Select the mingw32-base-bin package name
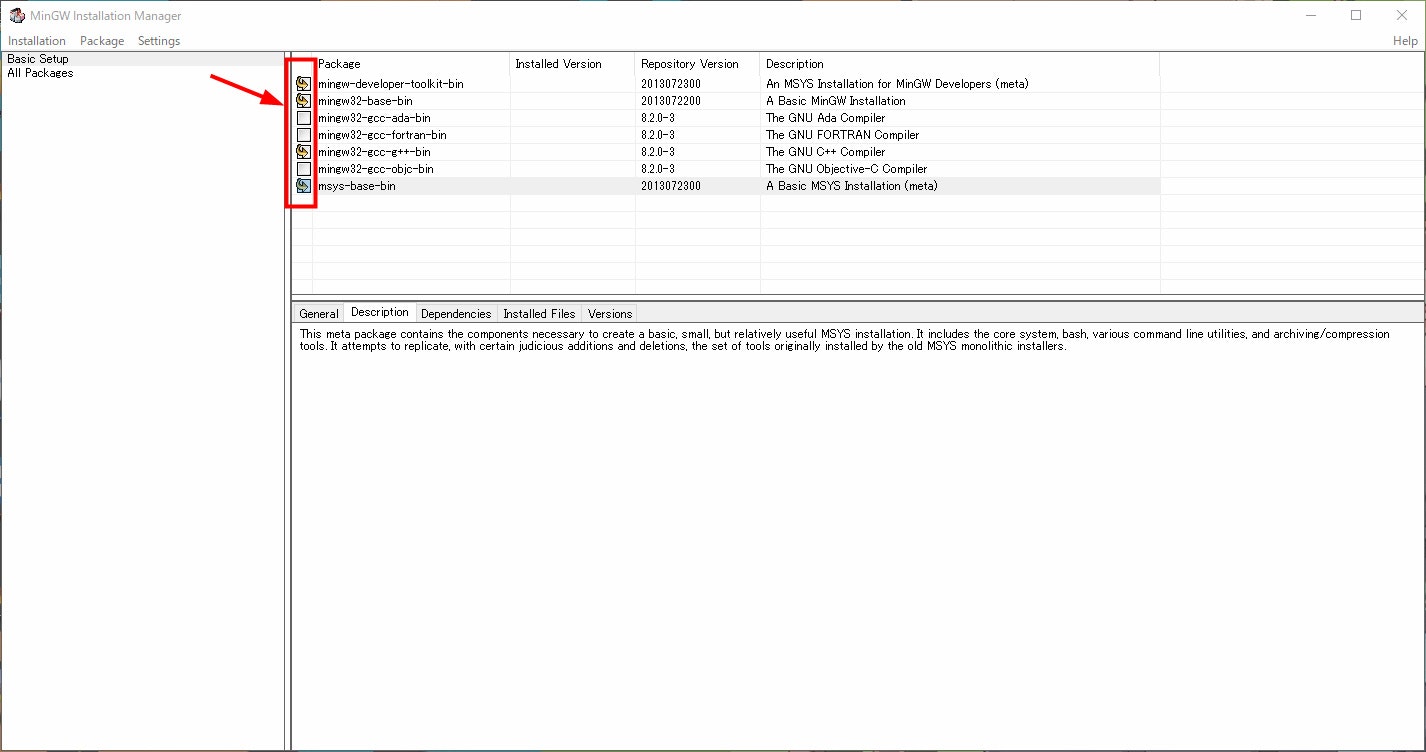This screenshot has height=752, width=1426. [365, 101]
